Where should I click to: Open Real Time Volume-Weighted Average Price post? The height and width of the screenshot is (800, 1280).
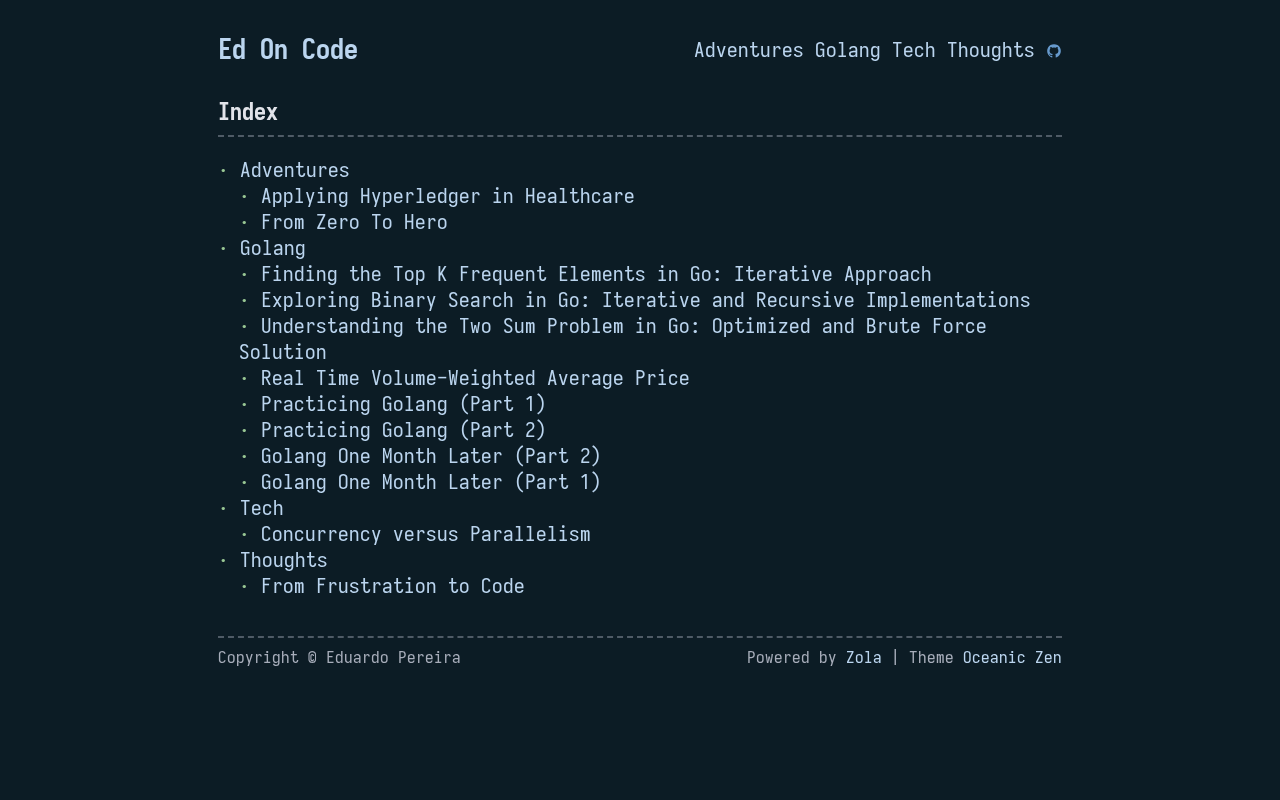point(475,378)
